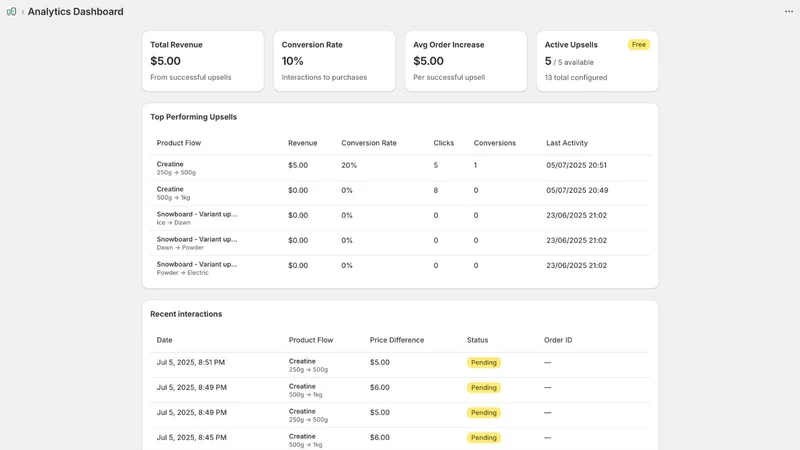
Task: Click the Jul 5, 2025, 8:51 PM date cell
Action: tap(190, 362)
